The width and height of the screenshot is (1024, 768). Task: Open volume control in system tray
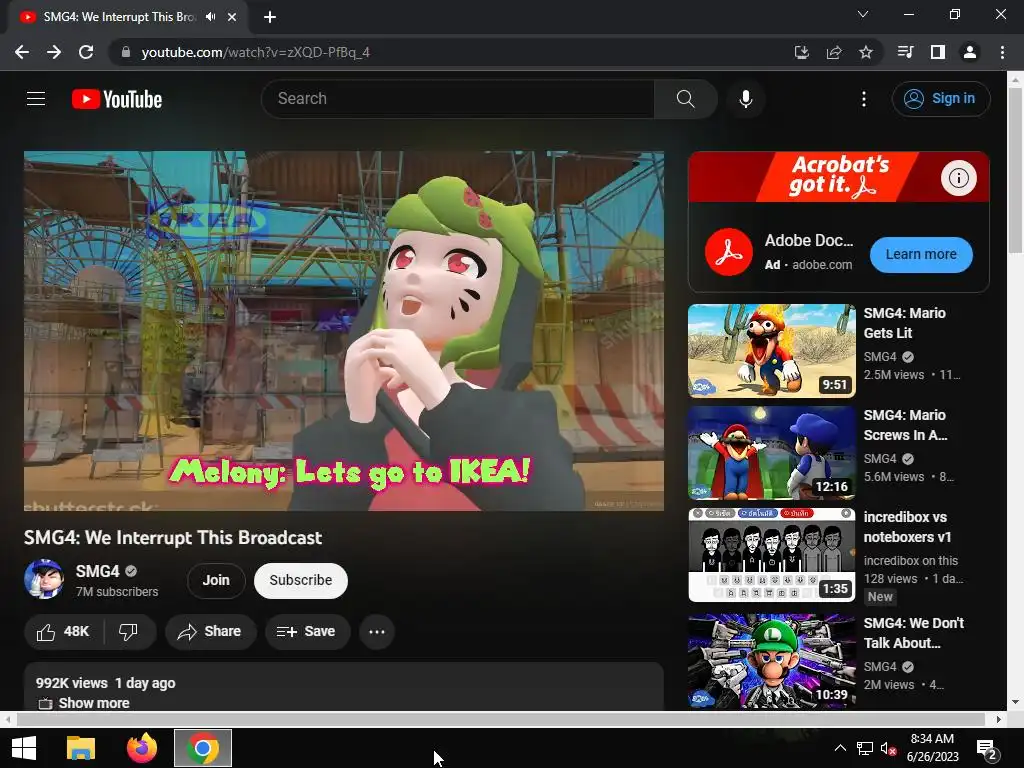click(x=888, y=748)
